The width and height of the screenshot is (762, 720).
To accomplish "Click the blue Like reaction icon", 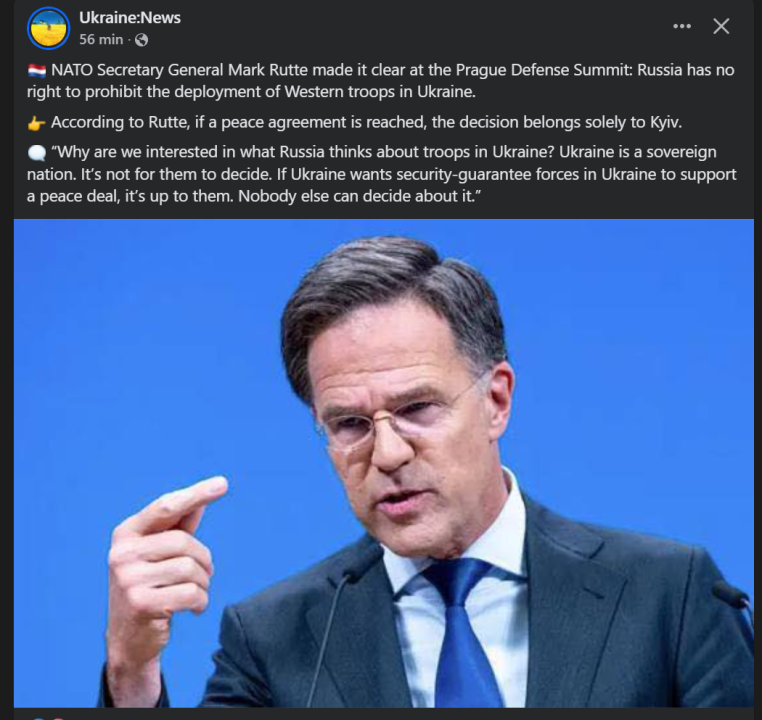I will click(38, 716).
